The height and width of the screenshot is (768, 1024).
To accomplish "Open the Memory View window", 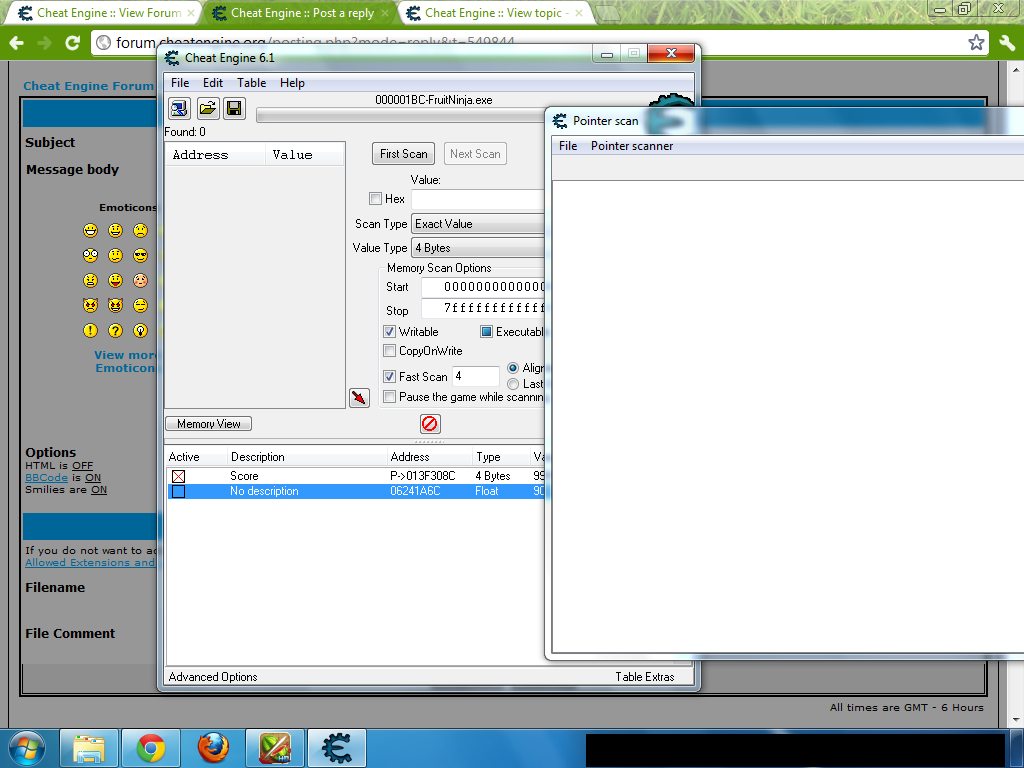I will point(208,423).
